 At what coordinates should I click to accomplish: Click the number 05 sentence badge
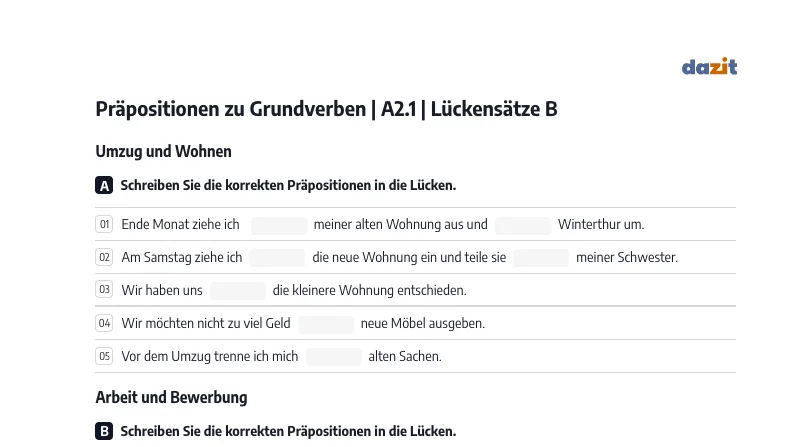coord(104,356)
